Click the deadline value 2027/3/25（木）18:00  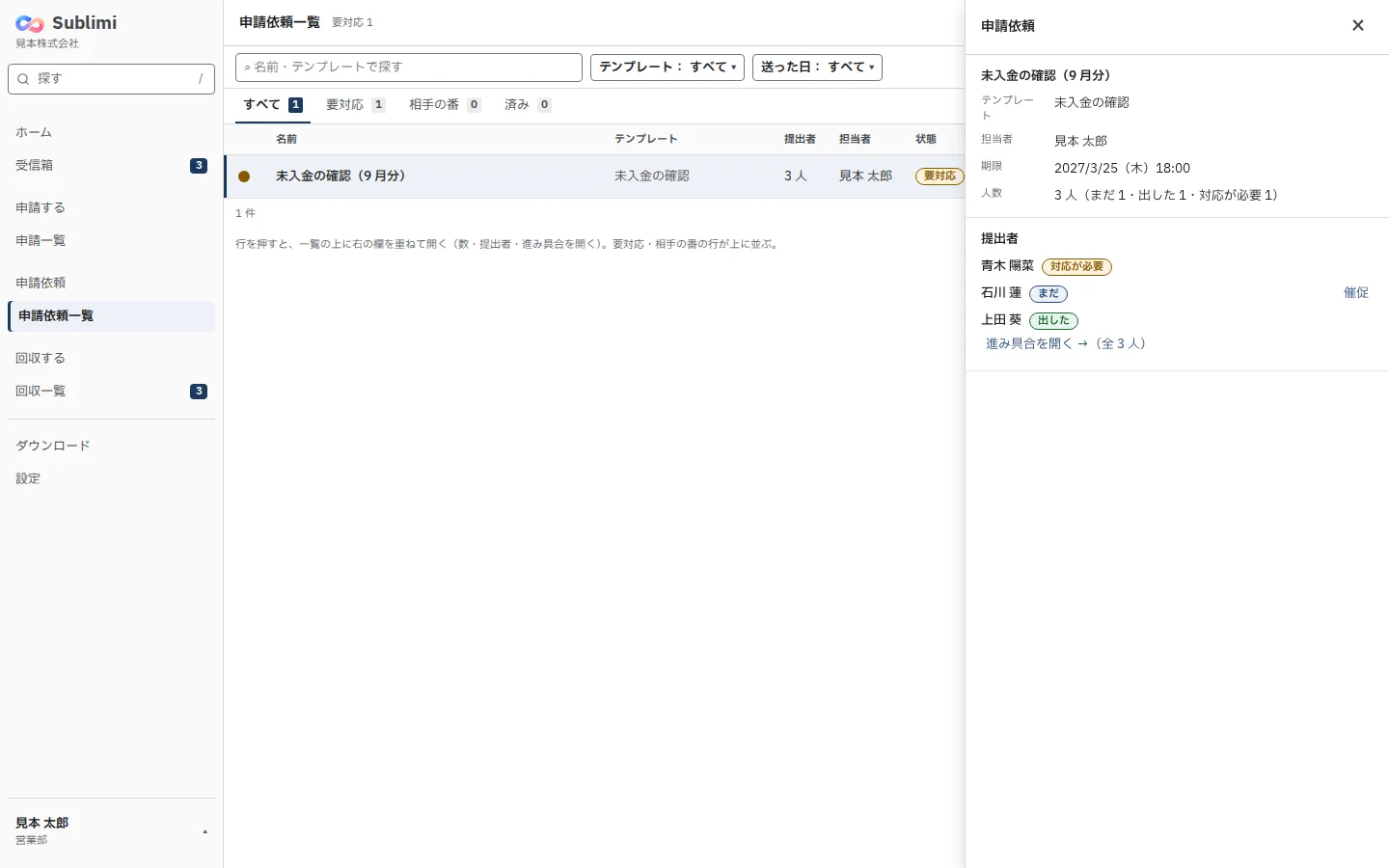click(x=1122, y=169)
